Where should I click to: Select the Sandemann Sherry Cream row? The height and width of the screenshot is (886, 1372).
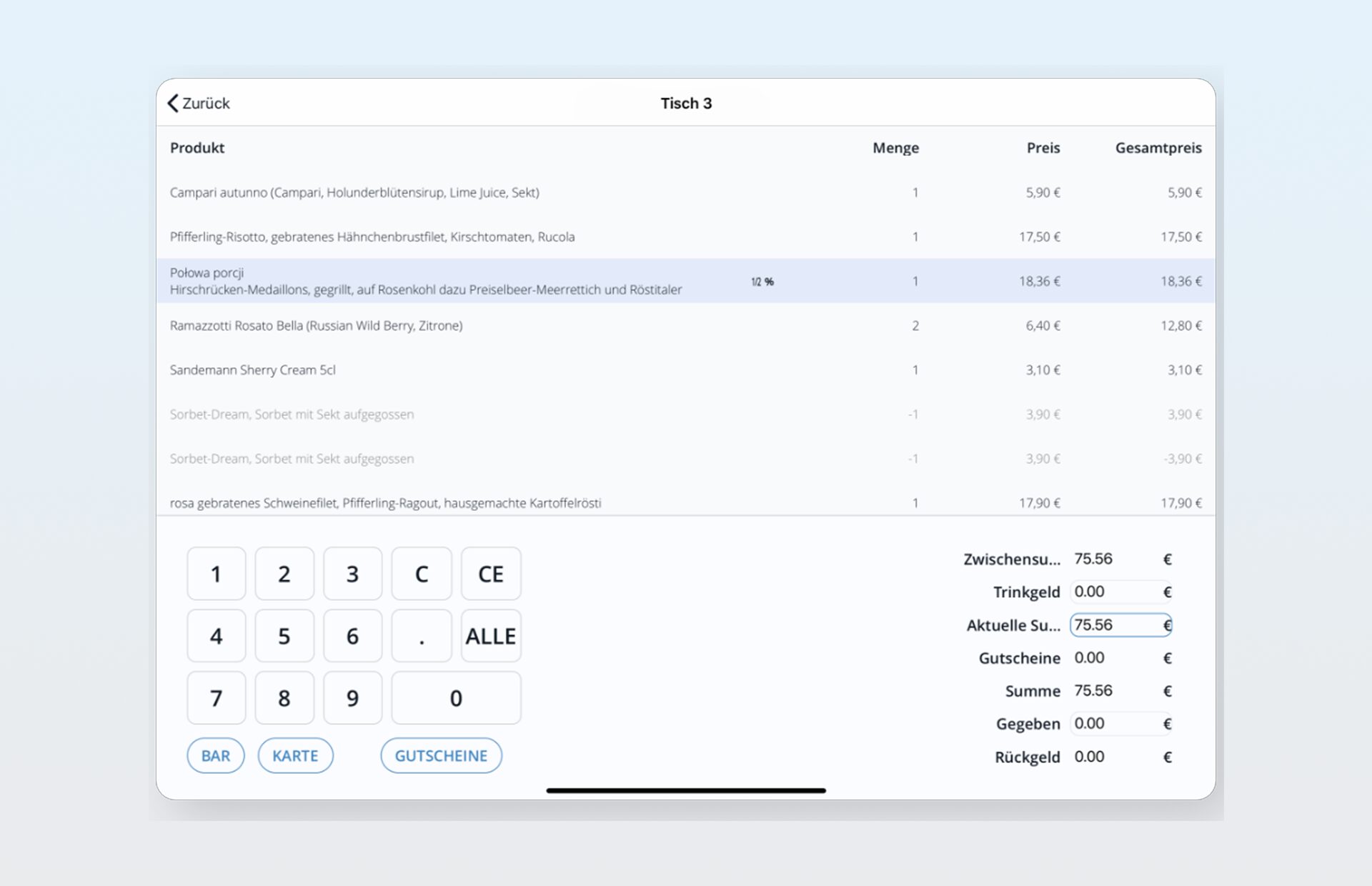click(252, 370)
